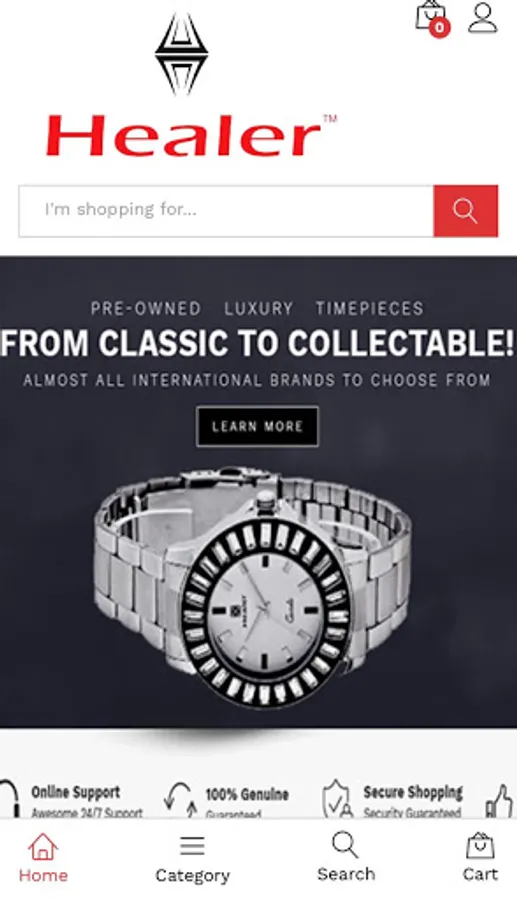This screenshot has height=900, width=517.
Task: Go to Home in bottom navigation
Action: (x=43, y=858)
